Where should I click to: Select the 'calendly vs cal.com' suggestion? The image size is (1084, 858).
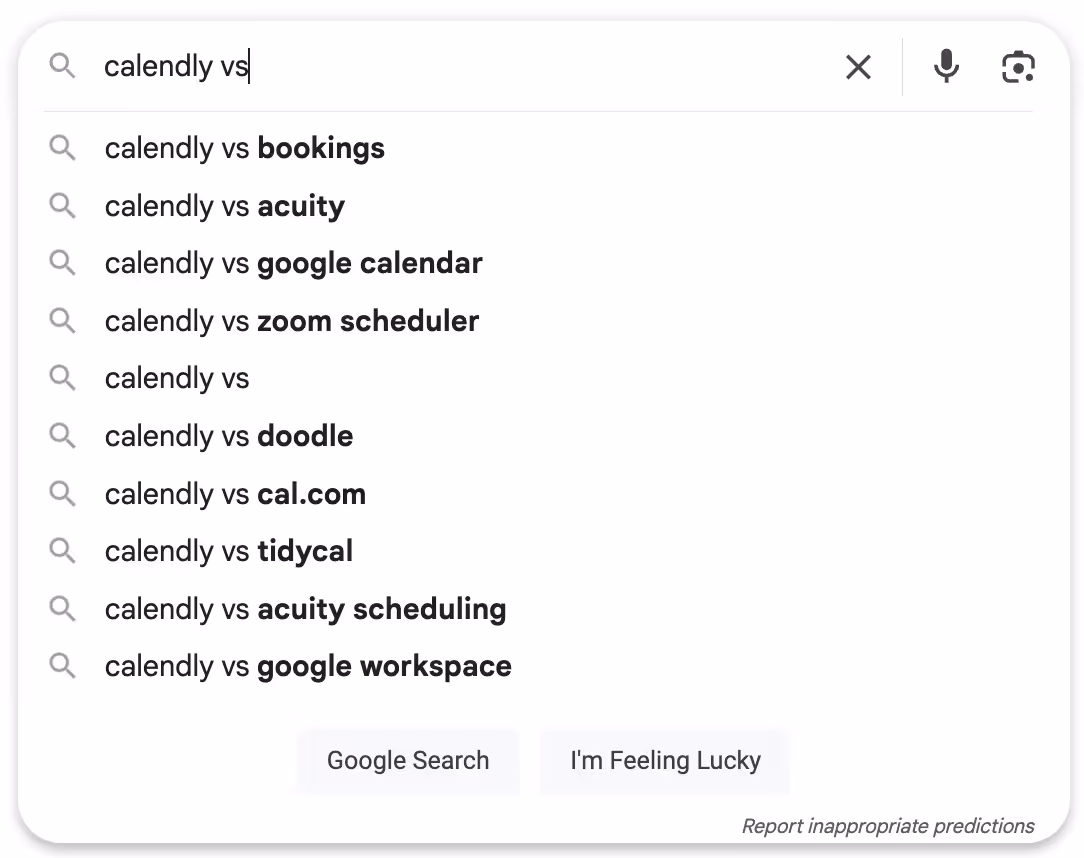point(235,494)
